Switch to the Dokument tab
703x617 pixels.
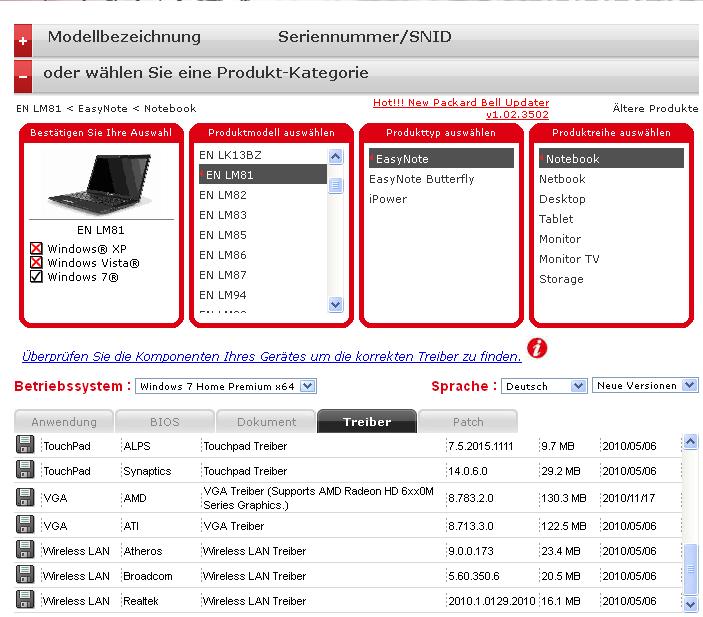266,421
